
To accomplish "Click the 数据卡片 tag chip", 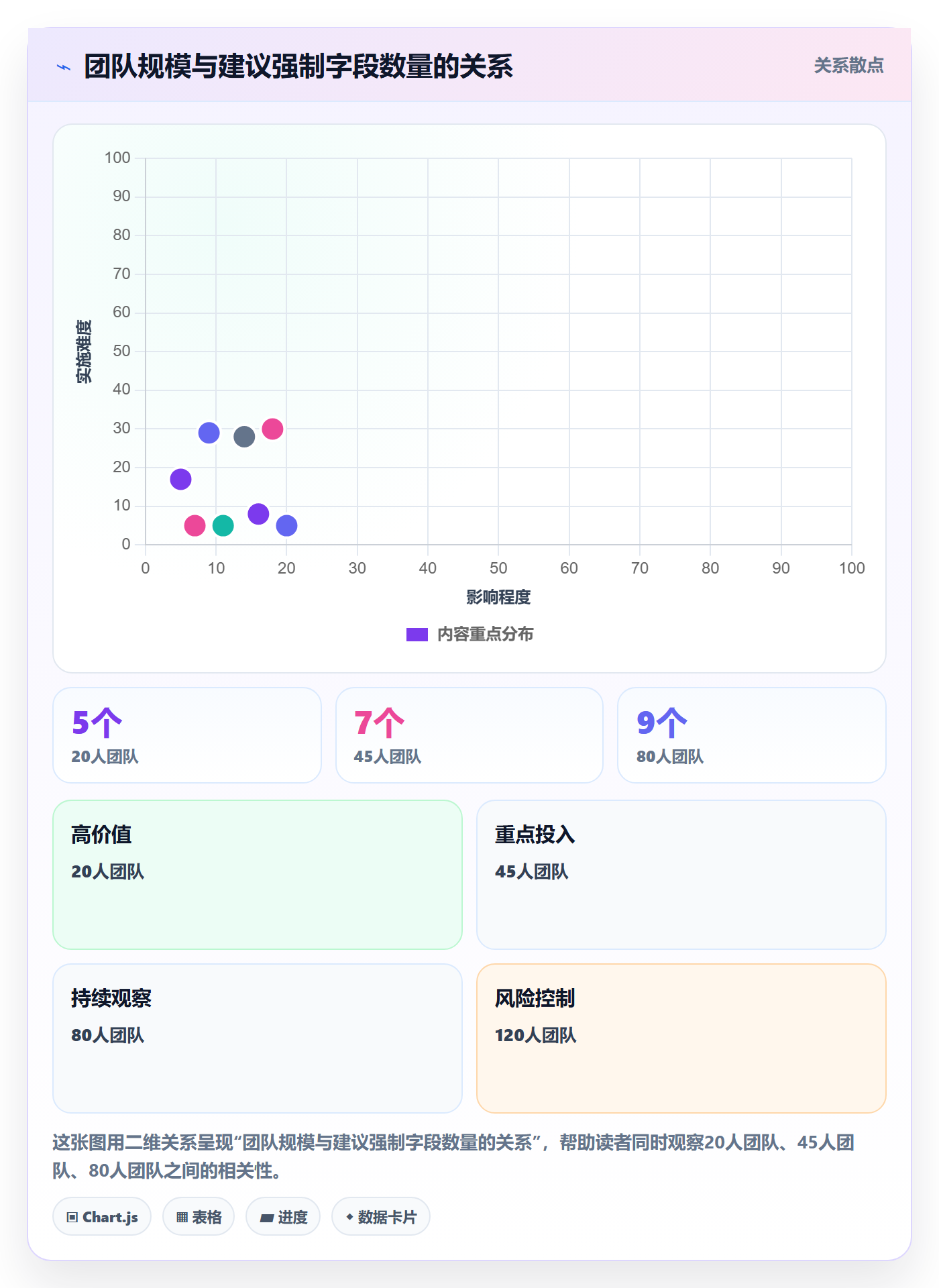I will 381,1216.
